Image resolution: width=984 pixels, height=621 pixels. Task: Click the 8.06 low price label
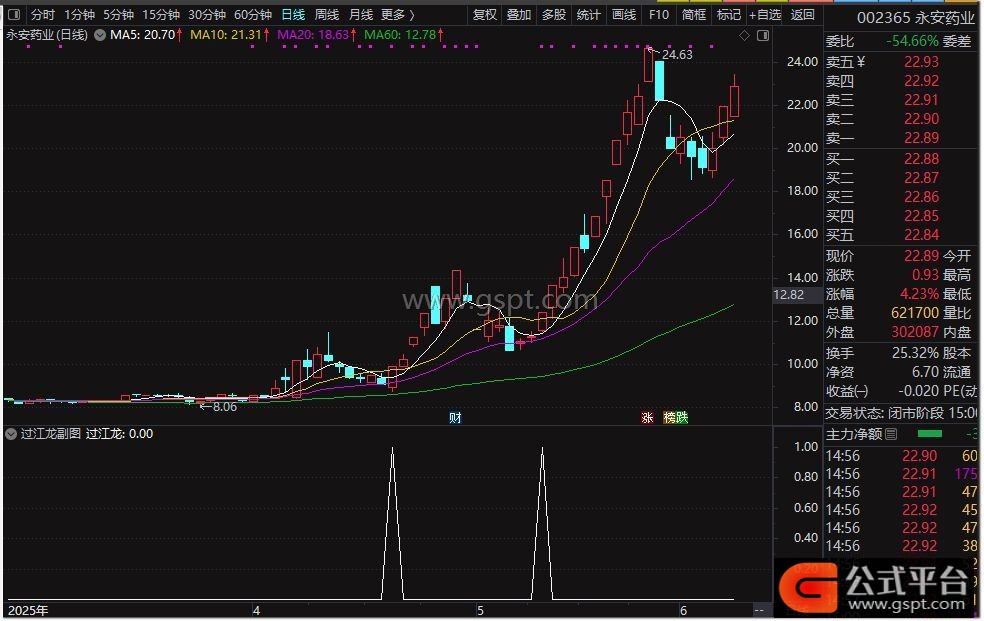click(x=225, y=407)
